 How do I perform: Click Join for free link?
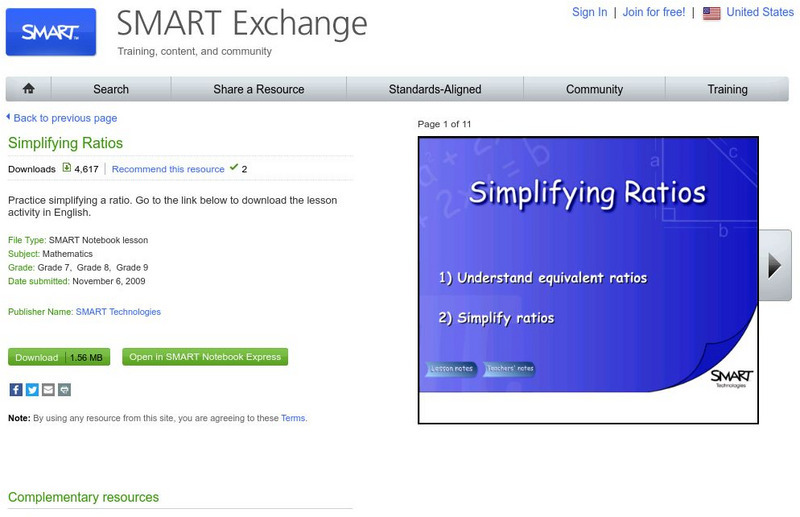(x=654, y=12)
